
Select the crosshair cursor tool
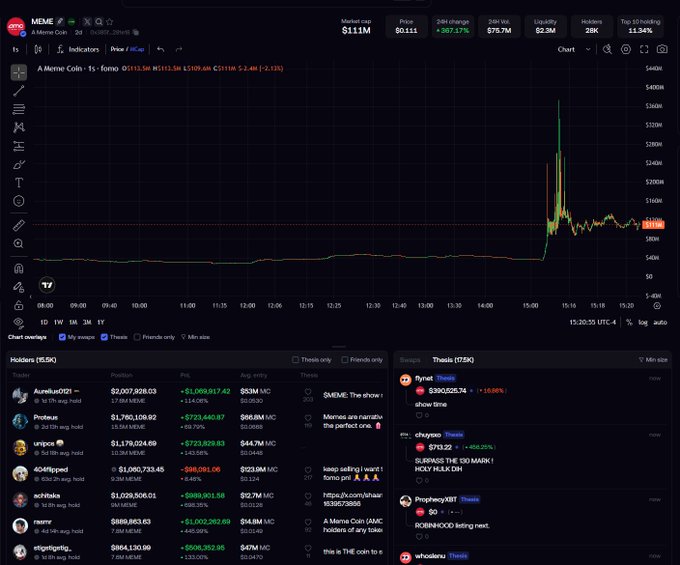(x=19, y=72)
